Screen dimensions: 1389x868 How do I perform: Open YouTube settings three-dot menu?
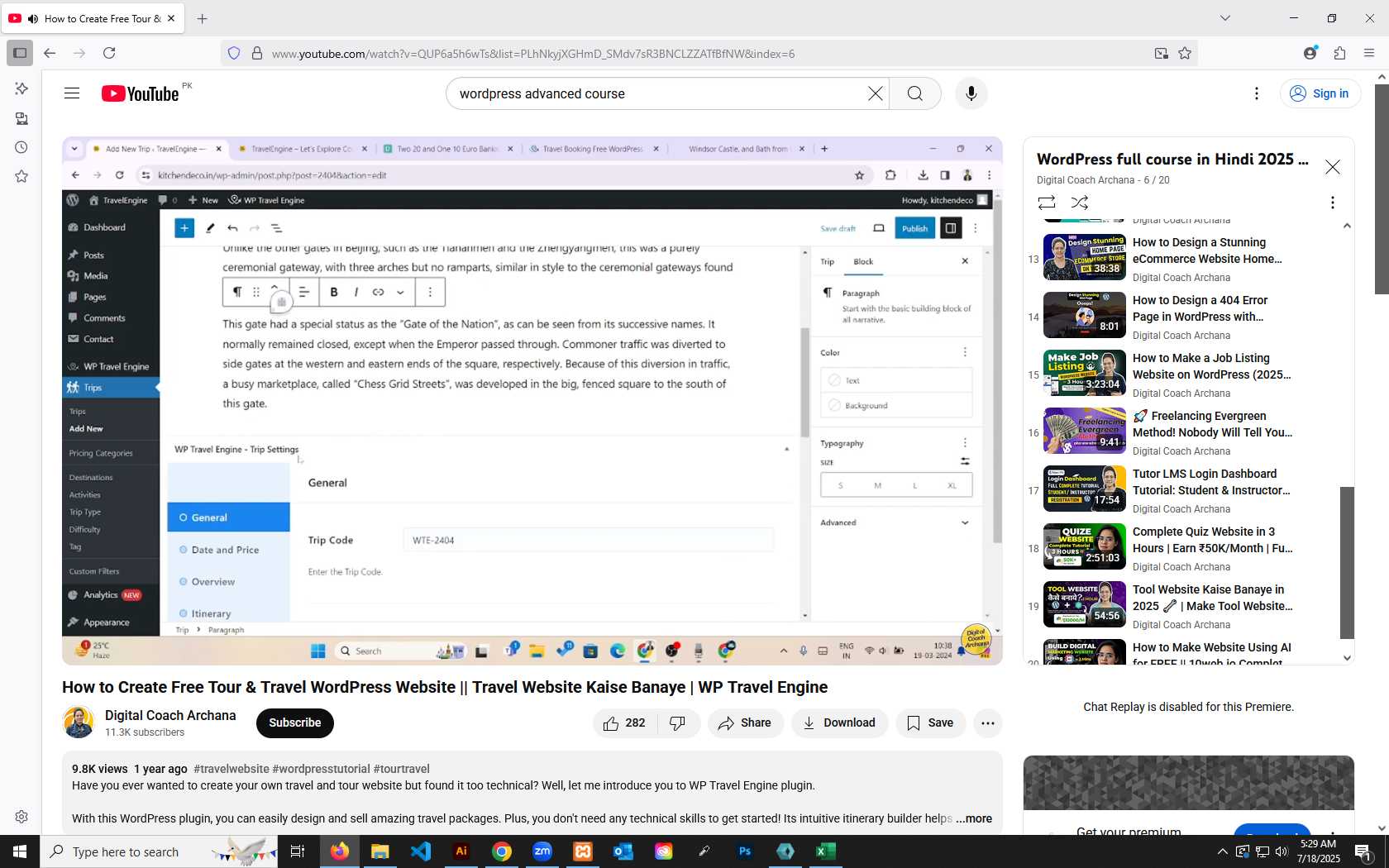pos(1257,93)
